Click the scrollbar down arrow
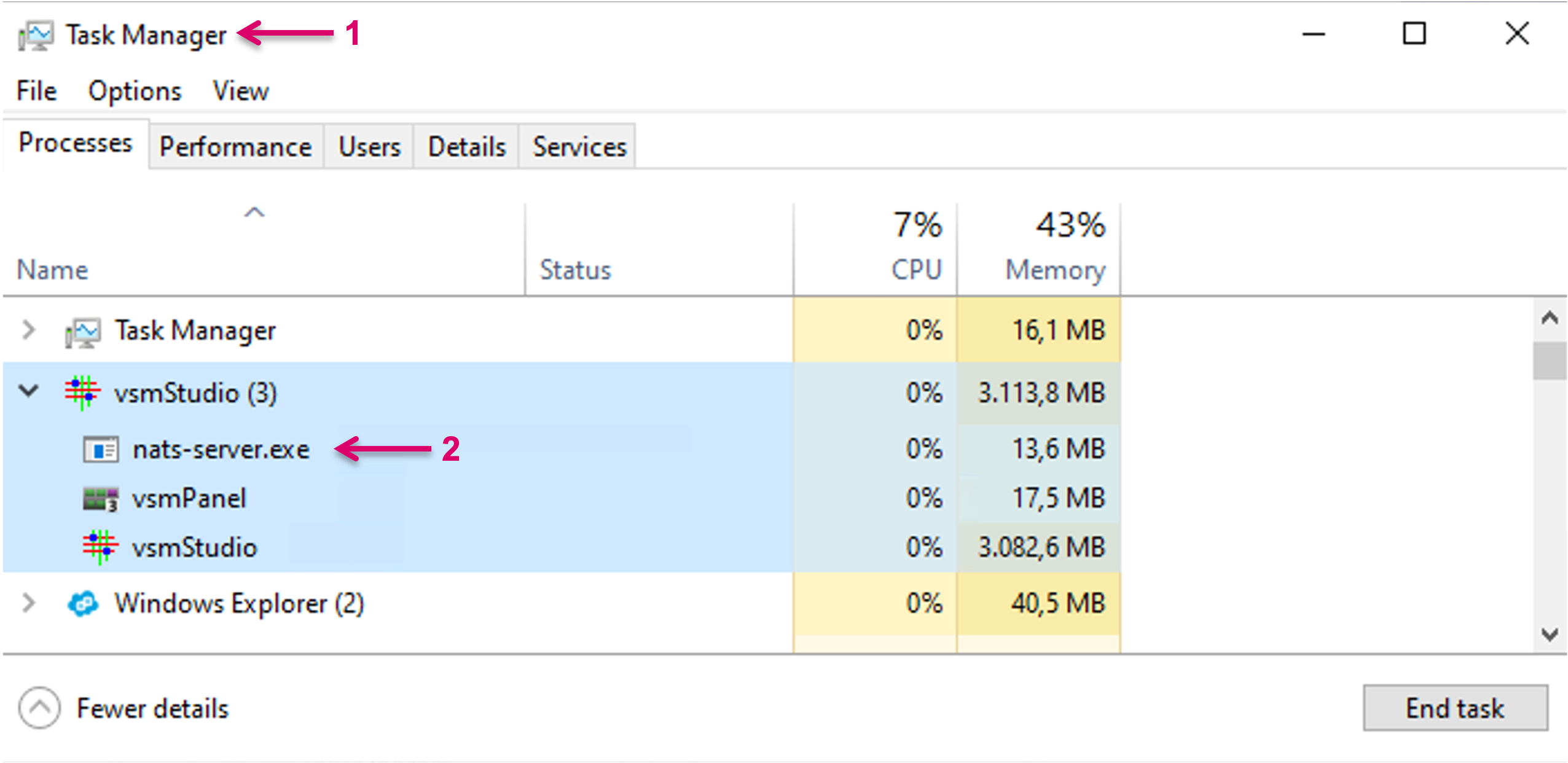 tap(1550, 634)
